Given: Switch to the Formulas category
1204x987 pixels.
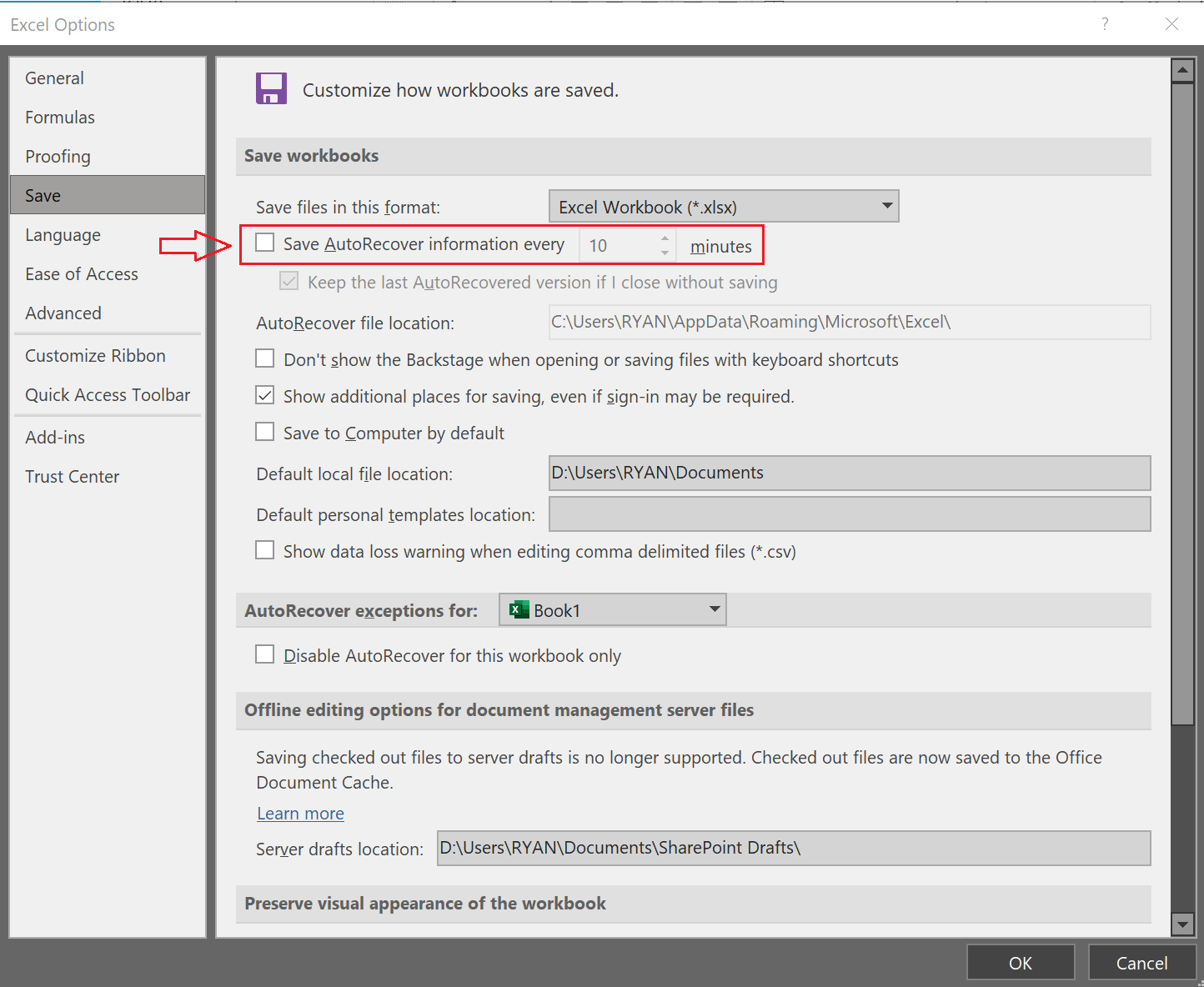Looking at the screenshot, I should tap(108, 117).
